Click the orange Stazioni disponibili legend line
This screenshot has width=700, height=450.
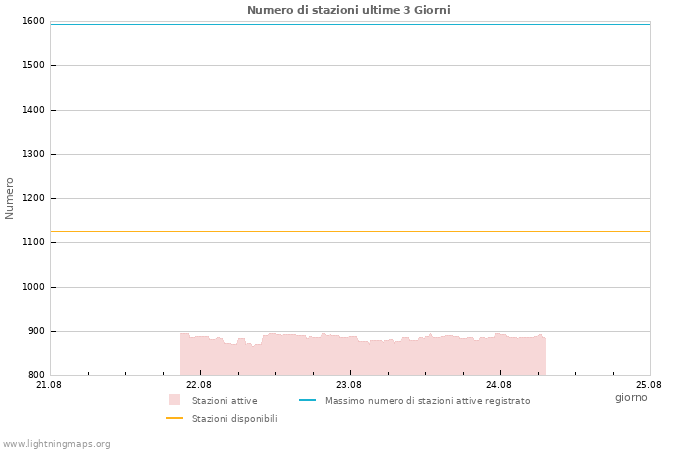pos(174,418)
